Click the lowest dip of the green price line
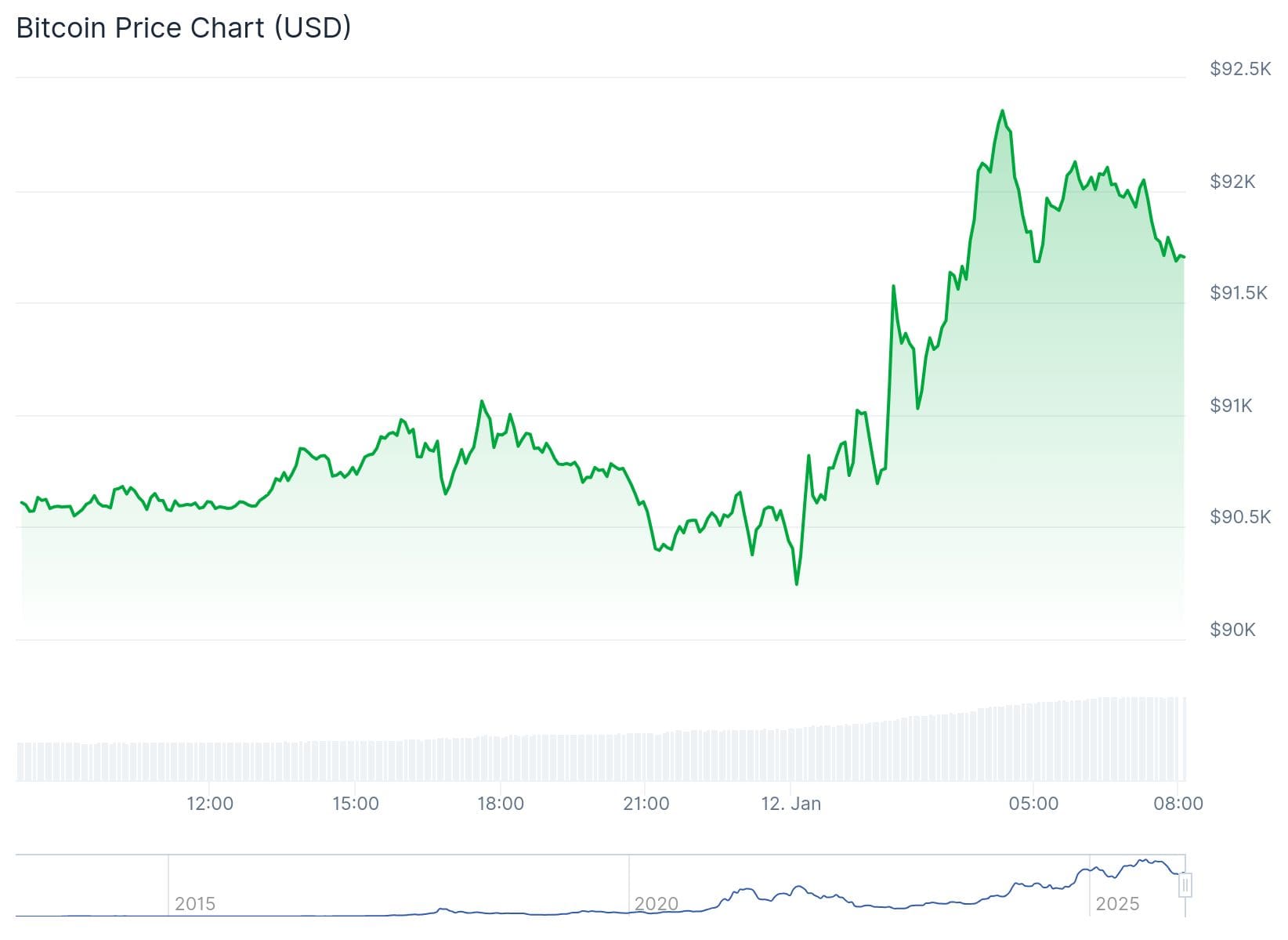This screenshot has height=940, width=1288. [x=797, y=584]
